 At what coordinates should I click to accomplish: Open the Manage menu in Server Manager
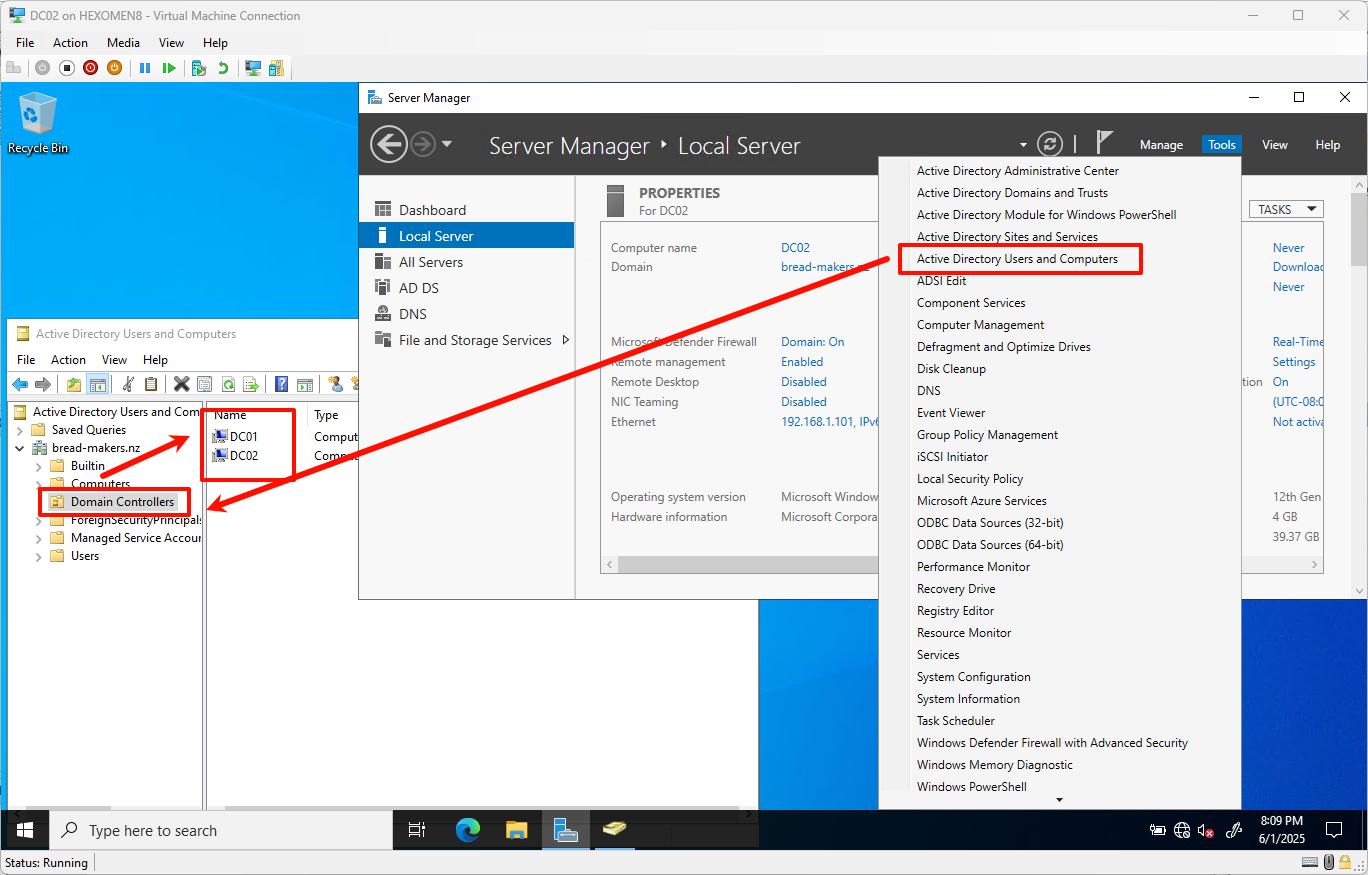coord(1161,145)
